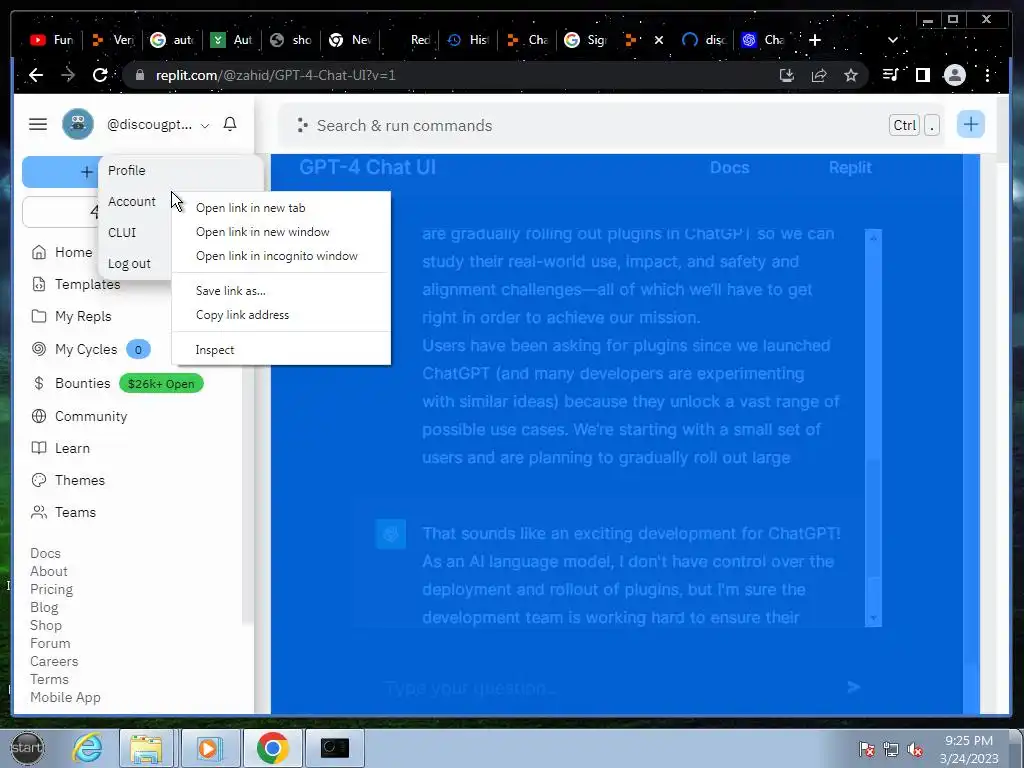The height and width of the screenshot is (768, 1024).
Task: Open Community globe icon
Action: [x=39, y=416]
